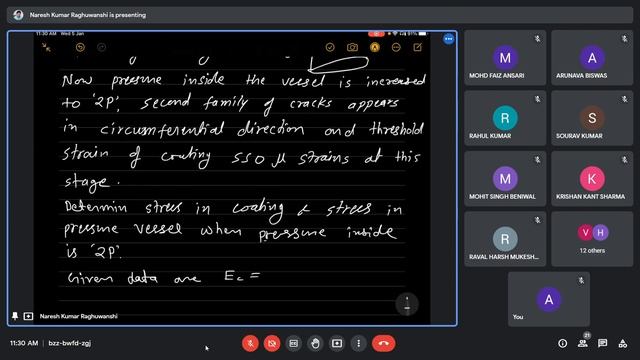Turn on the camera button
Screen dimensions: 640x360
pos(272,343)
